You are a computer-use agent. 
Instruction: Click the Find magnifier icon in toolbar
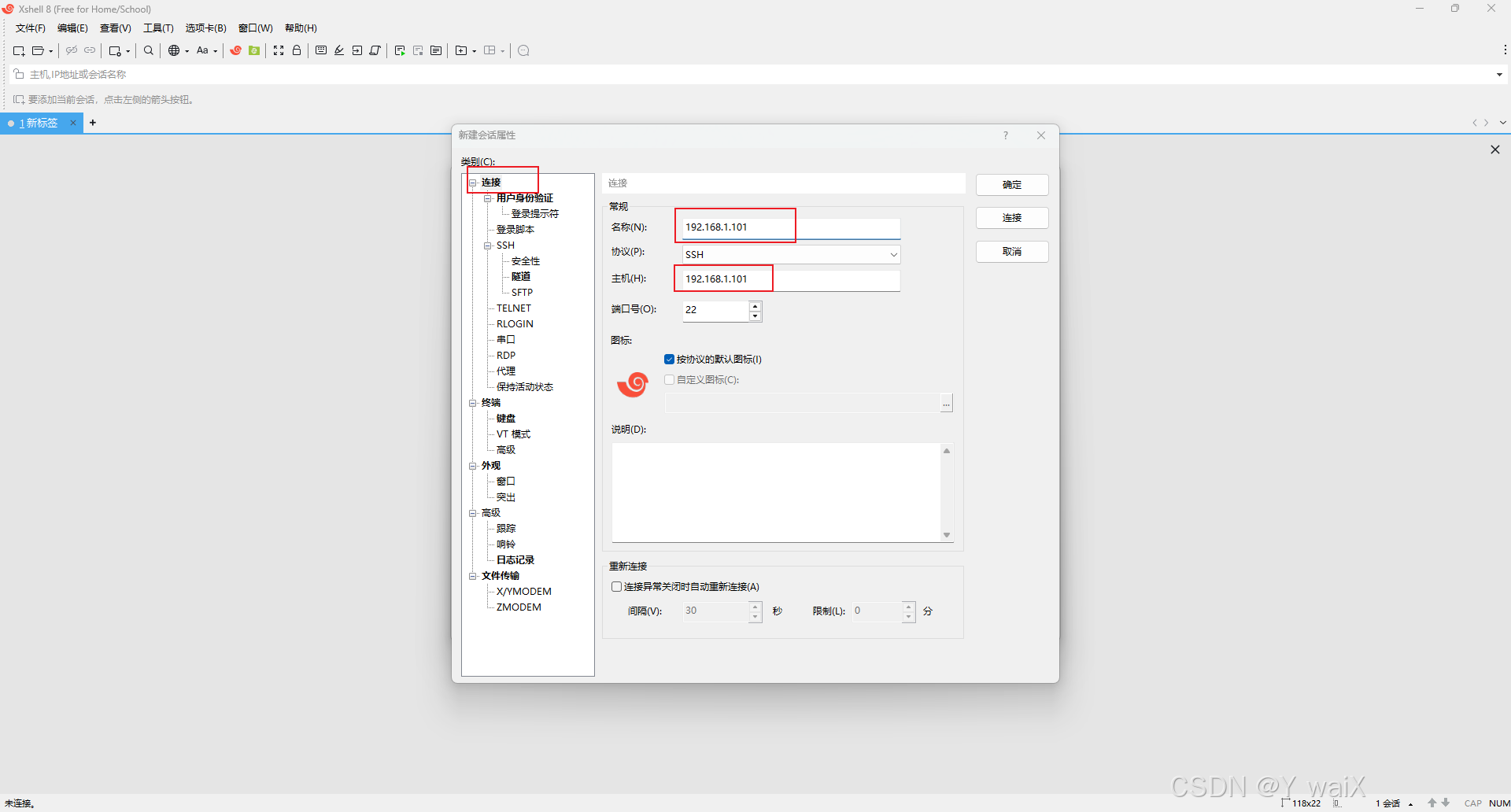coord(148,50)
